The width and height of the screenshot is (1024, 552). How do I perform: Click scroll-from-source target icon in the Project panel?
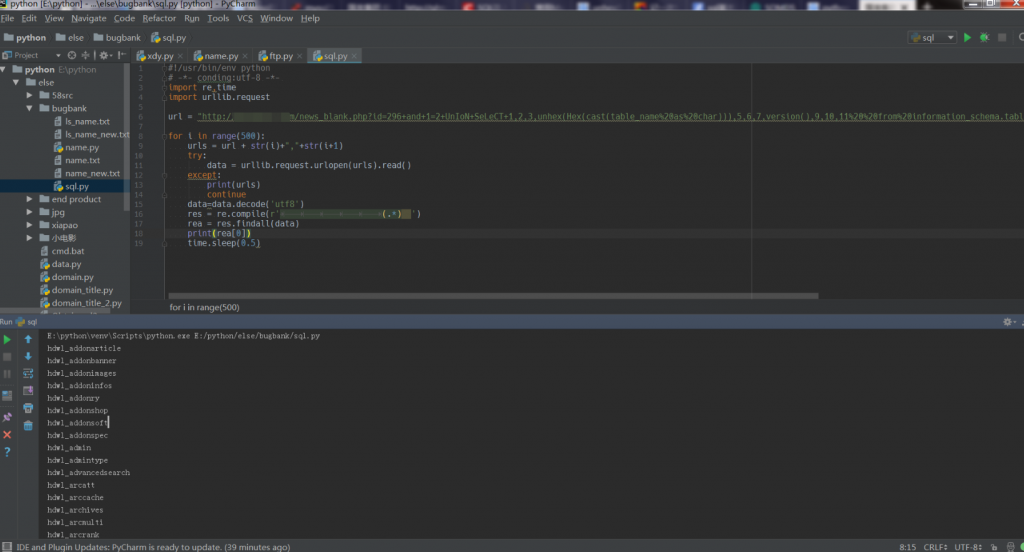click(x=72, y=56)
